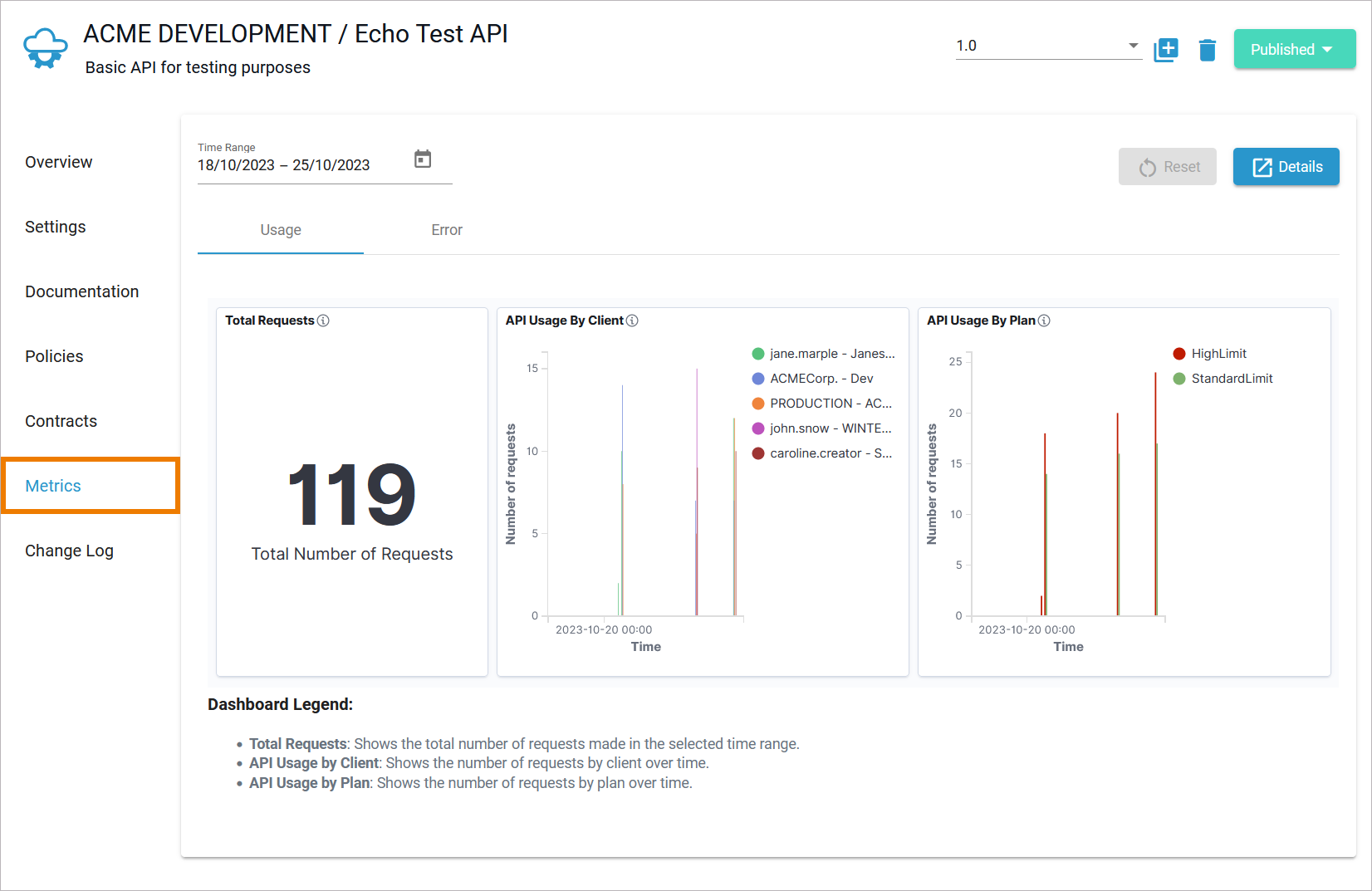This screenshot has width=1372, height=891.
Task: Click the cloud logo in the header
Action: point(45,47)
